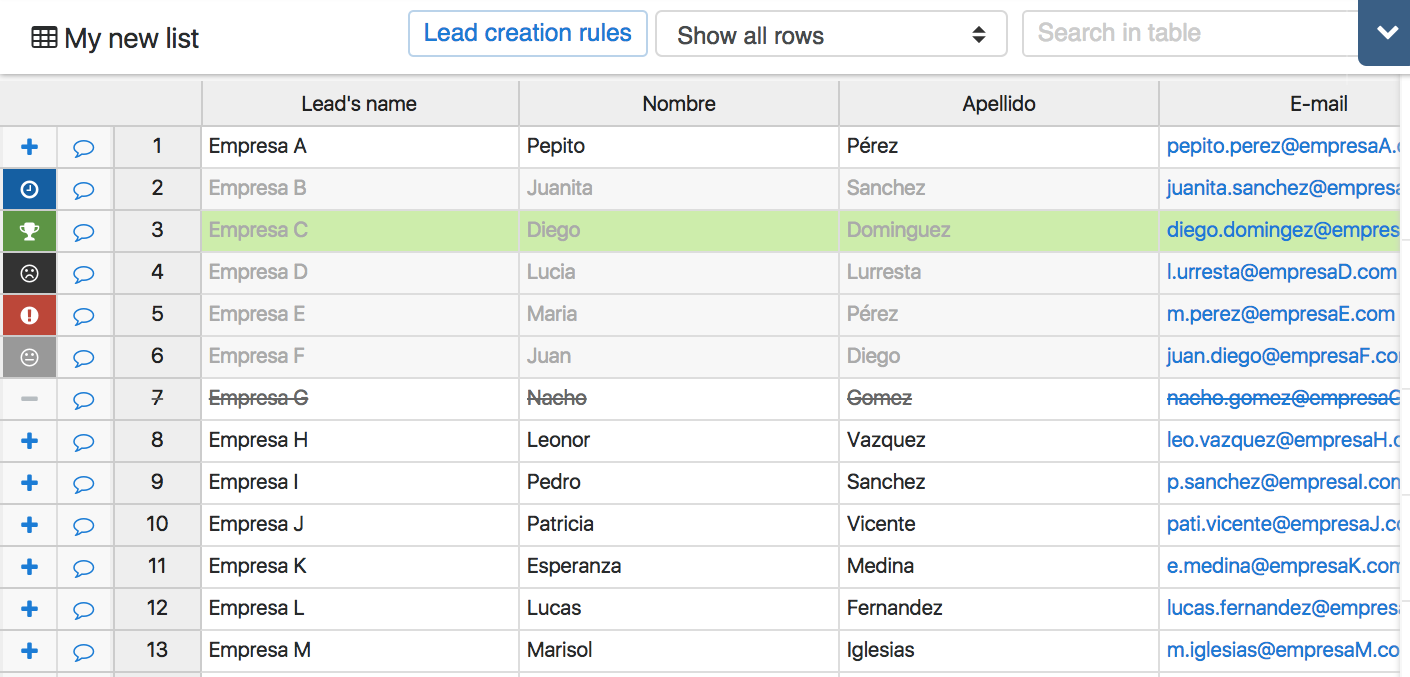Click the Apellido column header
This screenshot has height=677, width=1410.
click(x=998, y=104)
